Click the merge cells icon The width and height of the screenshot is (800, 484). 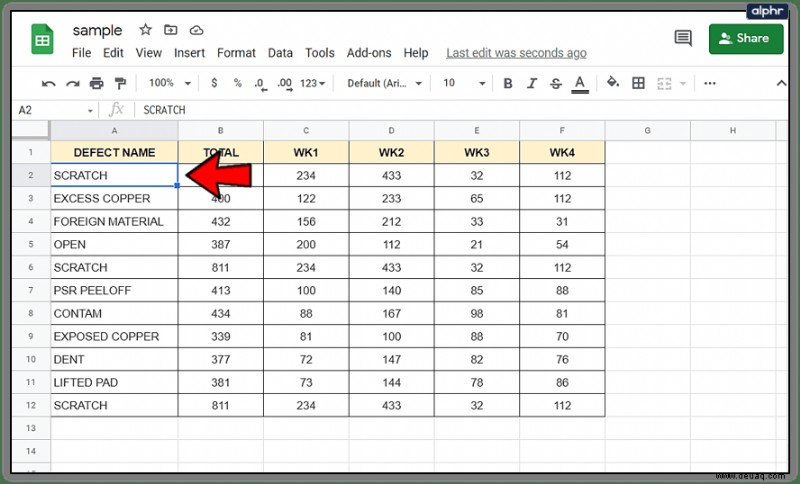(x=664, y=83)
